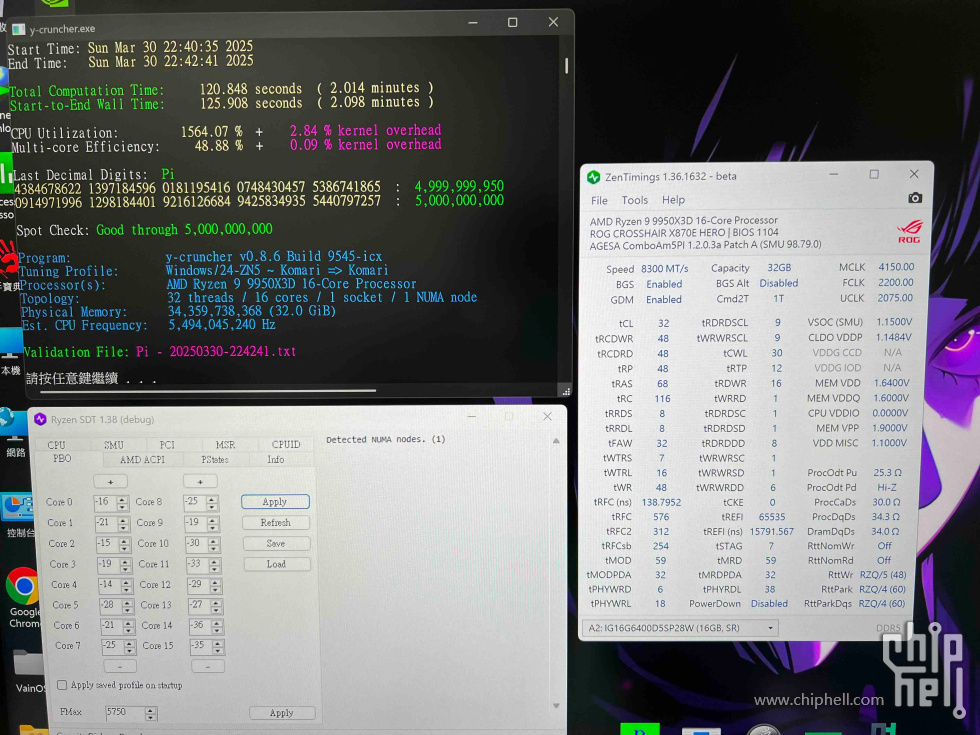Image resolution: width=980 pixels, height=735 pixels.
Task: Click the Apply button beside FMax
Action: point(281,712)
